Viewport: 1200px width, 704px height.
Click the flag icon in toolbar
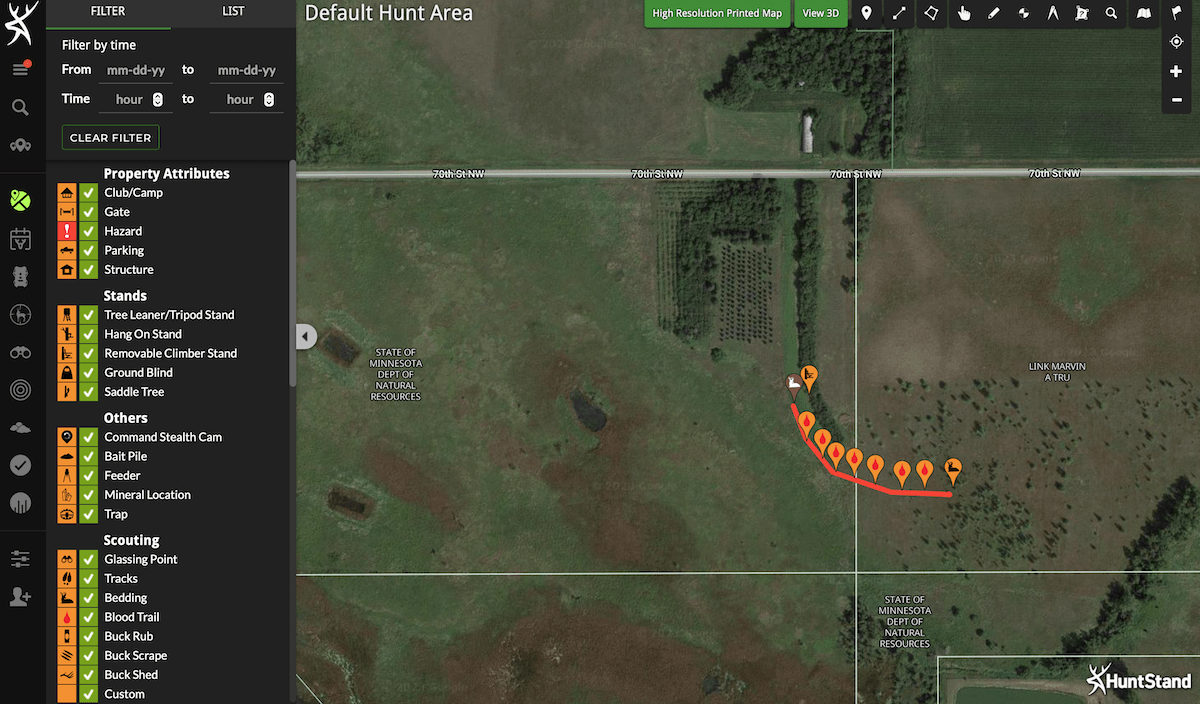click(1177, 14)
